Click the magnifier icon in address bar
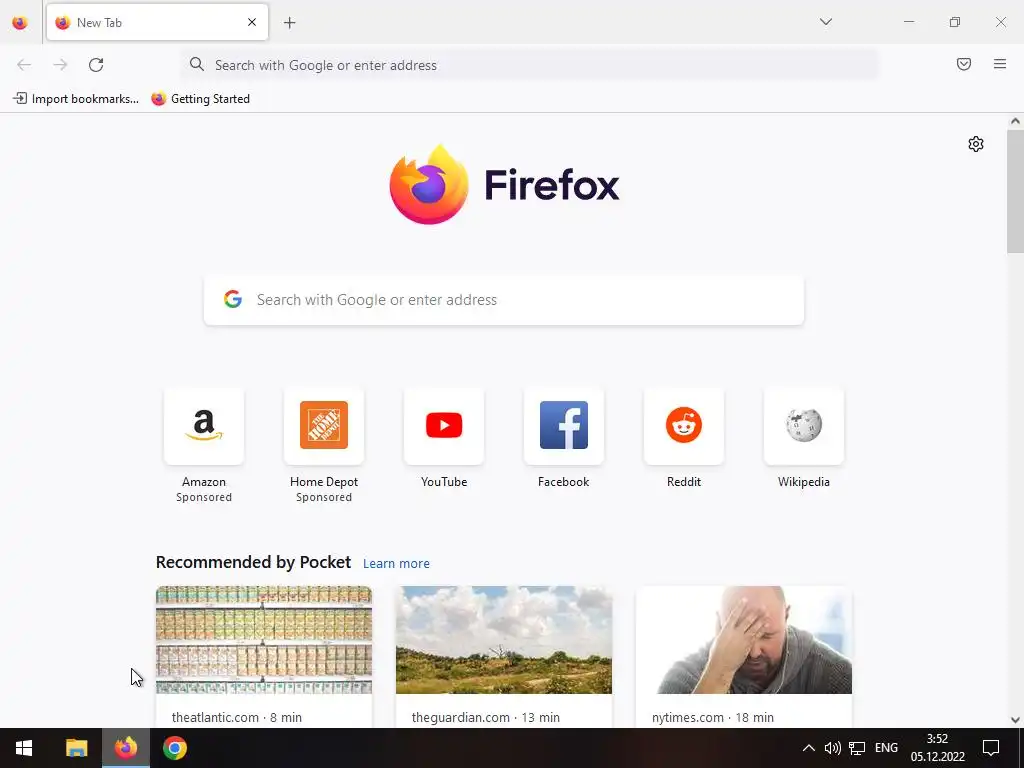 tap(197, 64)
